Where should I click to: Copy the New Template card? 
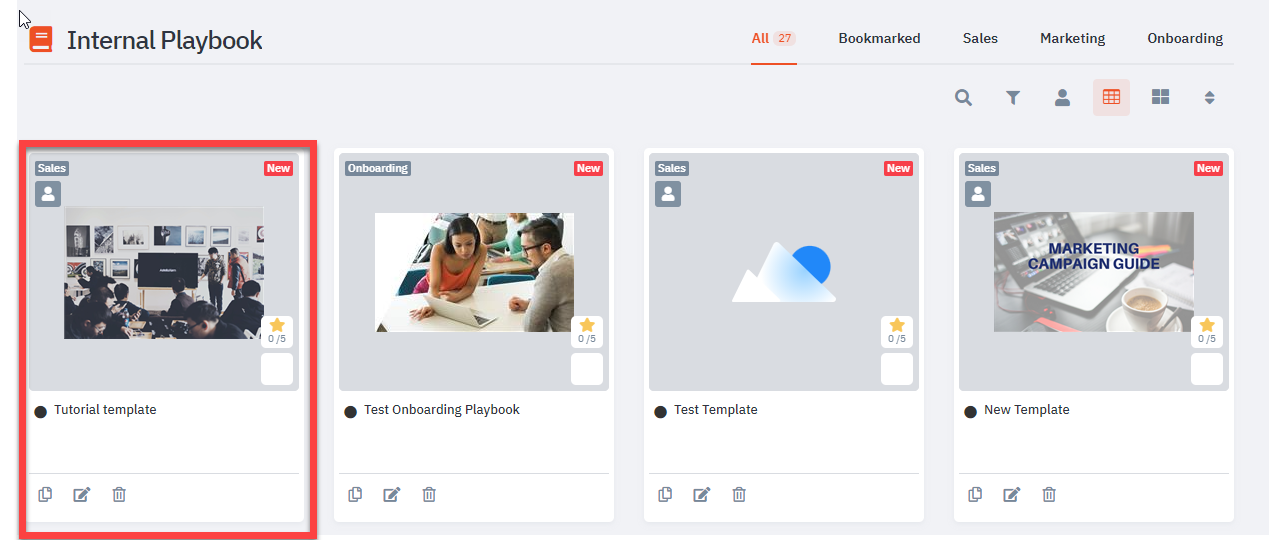(975, 494)
